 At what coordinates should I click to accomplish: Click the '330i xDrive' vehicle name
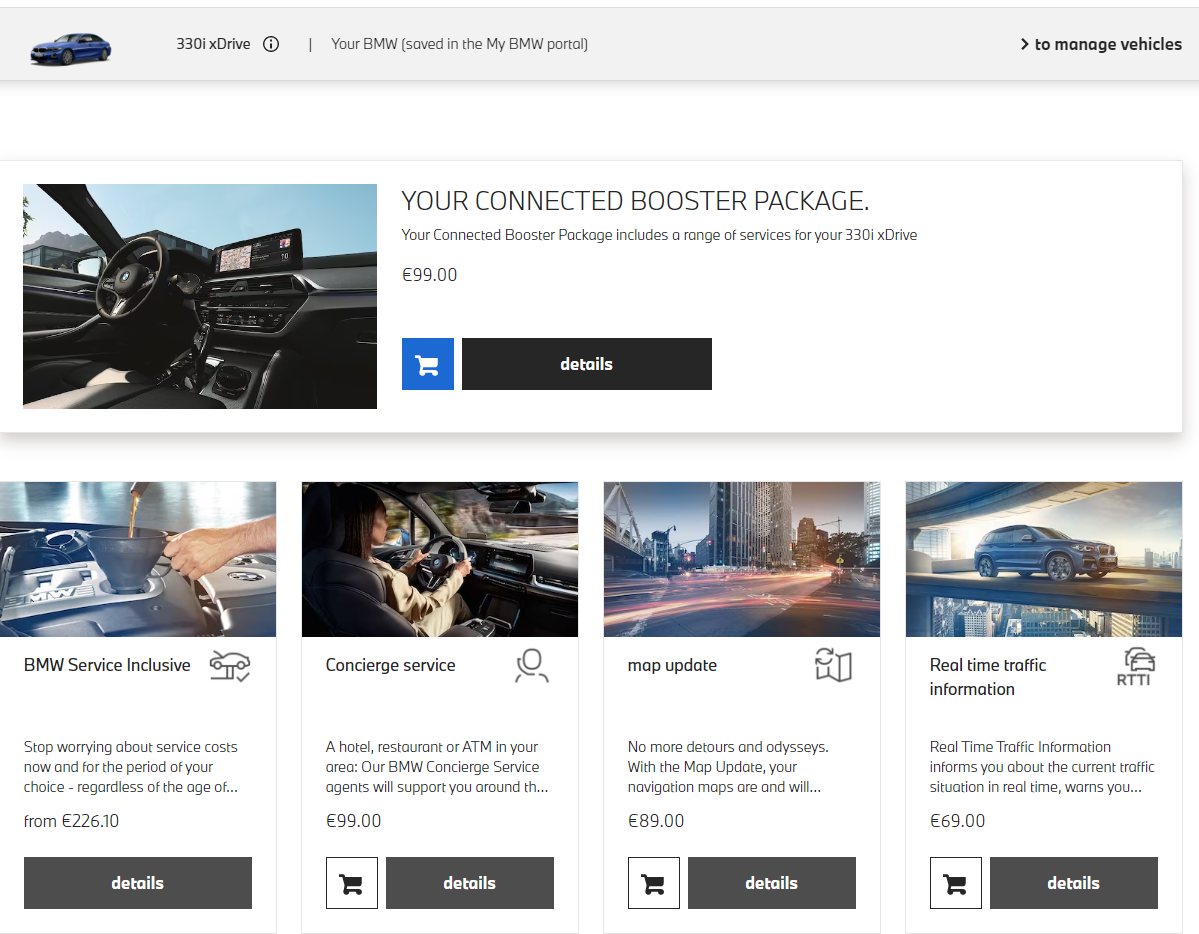[213, 44]
